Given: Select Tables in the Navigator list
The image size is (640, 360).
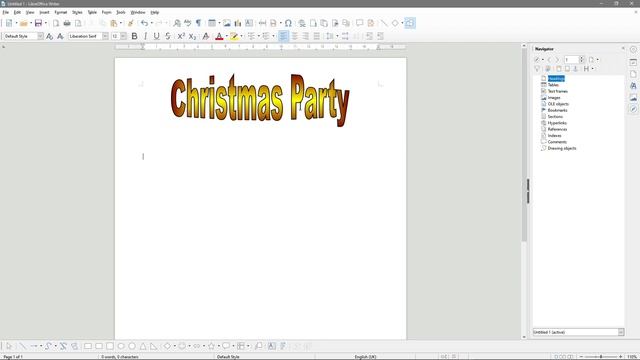Looking at the screenshot, I should pos(553,85).
